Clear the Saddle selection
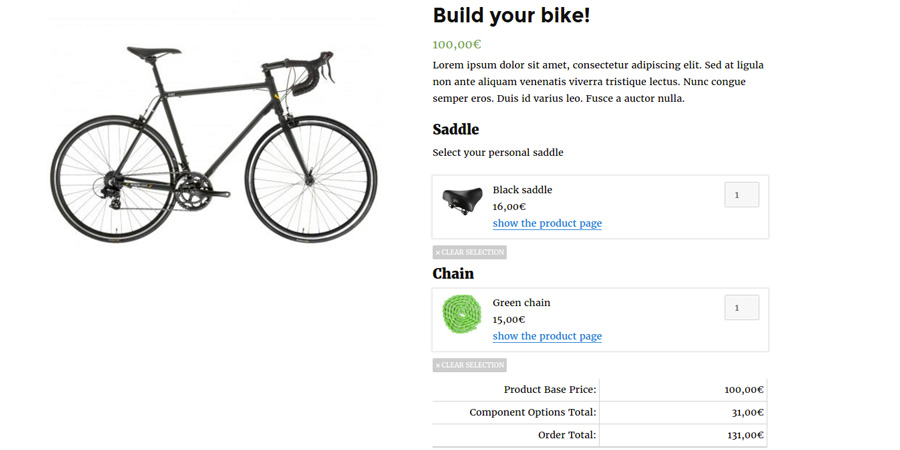Image resolution: width=900 pixels, height=450 pixels. click(x=470, y=252)
